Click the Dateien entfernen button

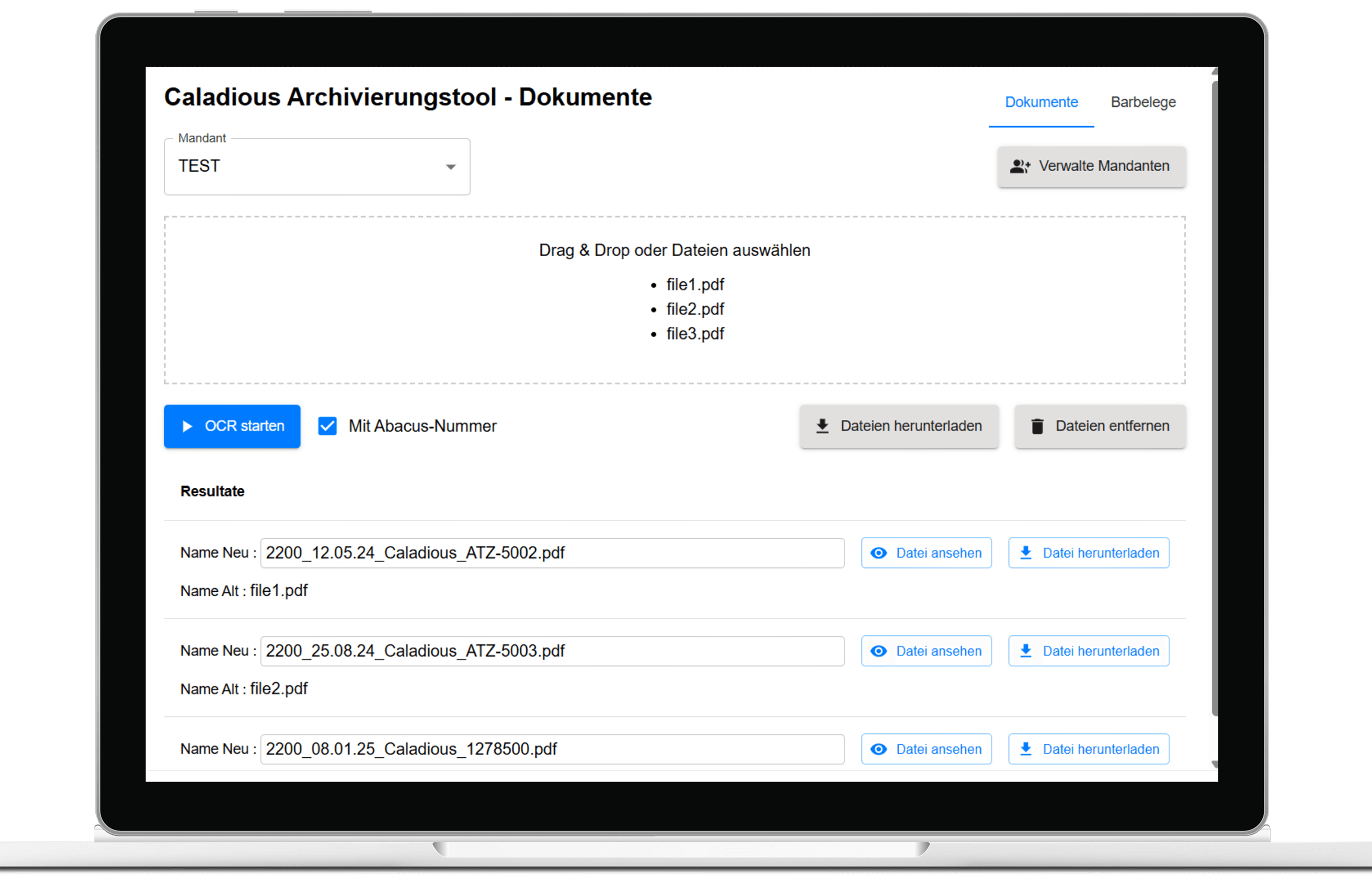[x=1099, y=426]
